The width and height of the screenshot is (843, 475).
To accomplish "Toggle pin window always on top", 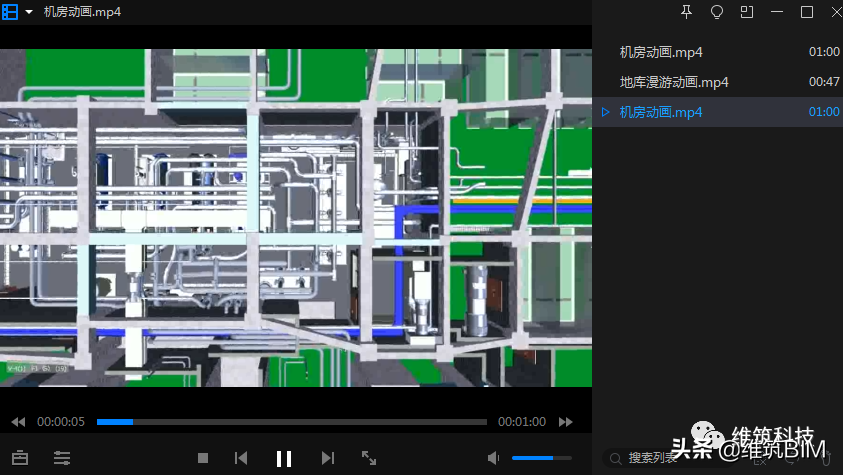I will tap(686, 12).
